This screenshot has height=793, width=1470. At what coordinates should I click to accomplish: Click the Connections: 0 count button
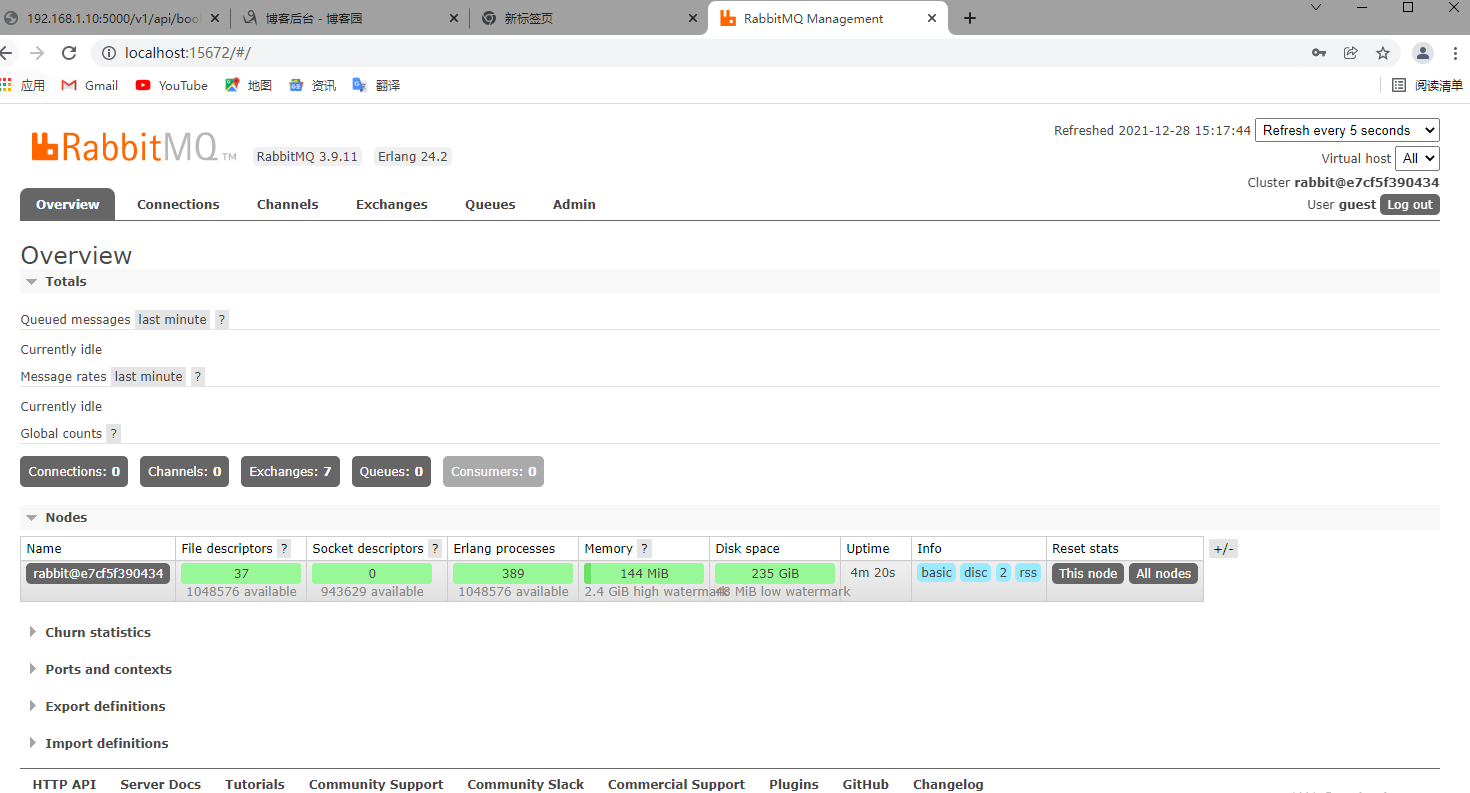[x=74, y=471]
